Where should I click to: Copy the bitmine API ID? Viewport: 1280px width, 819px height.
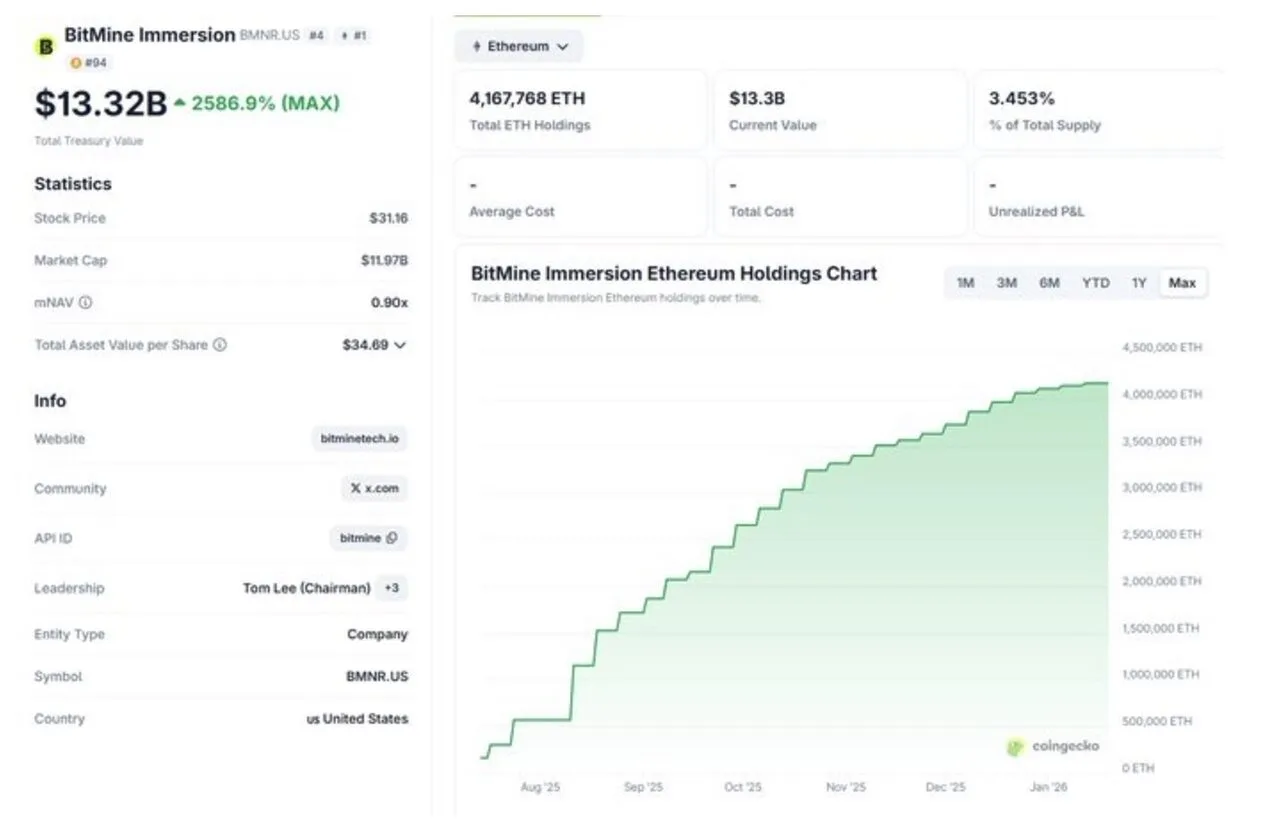click(392, 538)
